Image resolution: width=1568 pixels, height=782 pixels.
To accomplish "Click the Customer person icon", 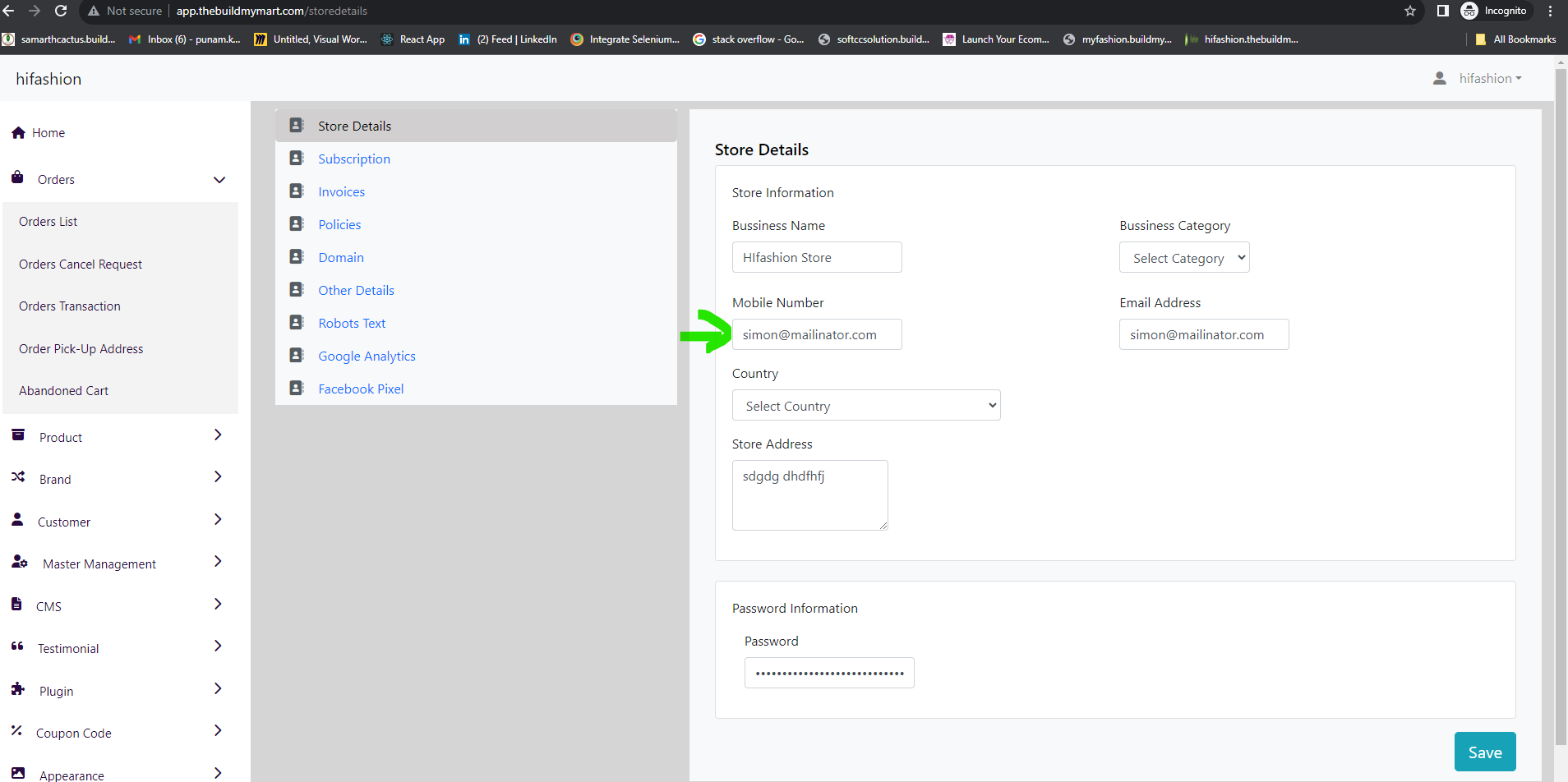I will click(17, 519).
